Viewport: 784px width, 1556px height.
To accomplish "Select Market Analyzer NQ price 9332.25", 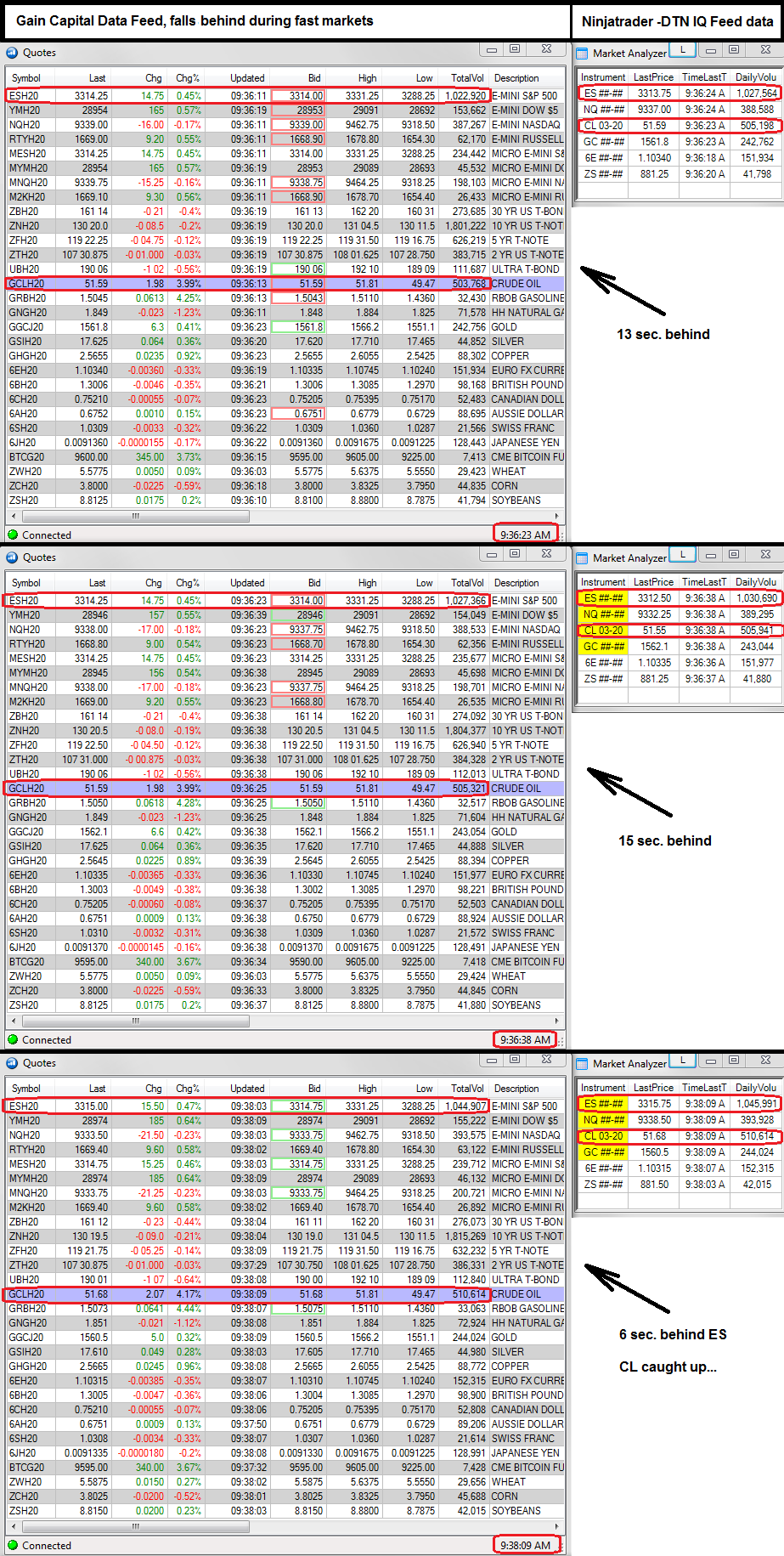I will 653,614.
